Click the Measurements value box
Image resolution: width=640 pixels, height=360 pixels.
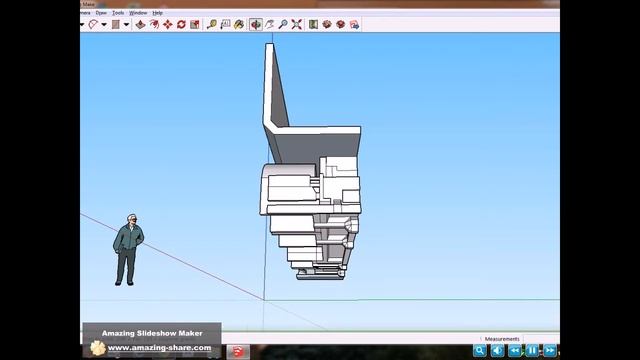coord(541,339)
